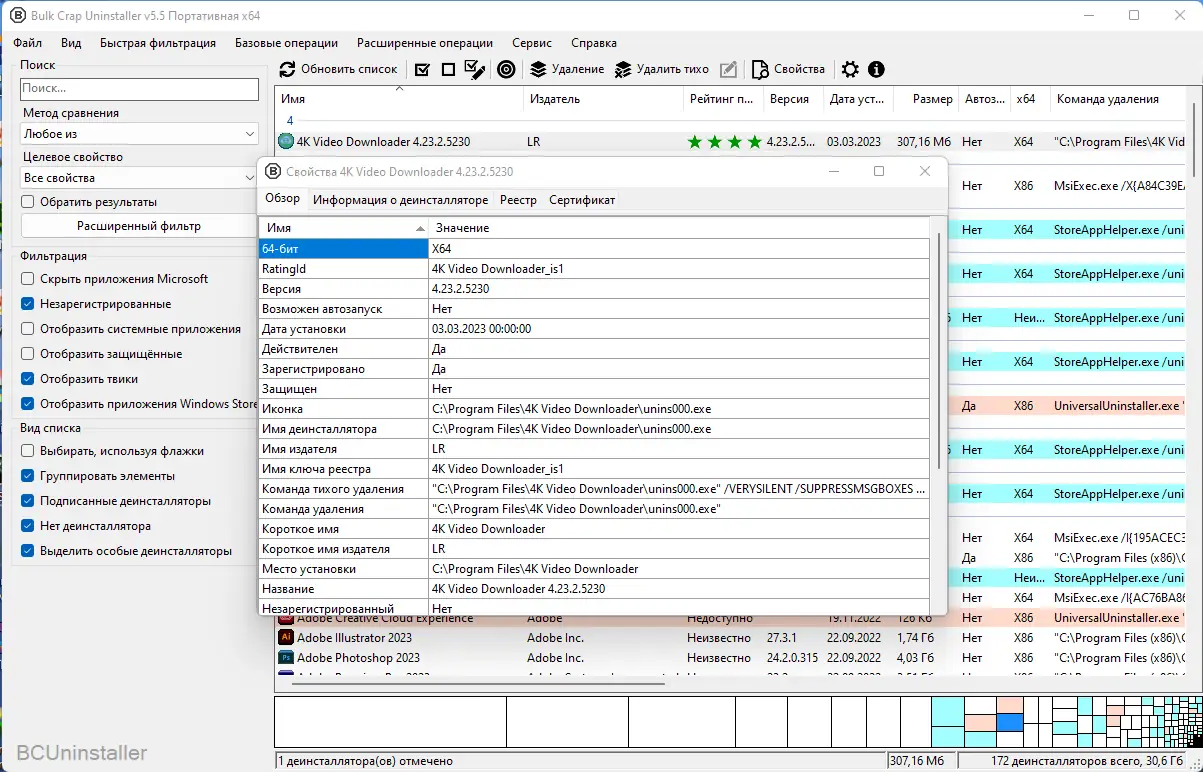Image resolution: width=1203 pixels, height=772 pixels.
Task: Click the search field Поиск...
Action: pos(139,89)
